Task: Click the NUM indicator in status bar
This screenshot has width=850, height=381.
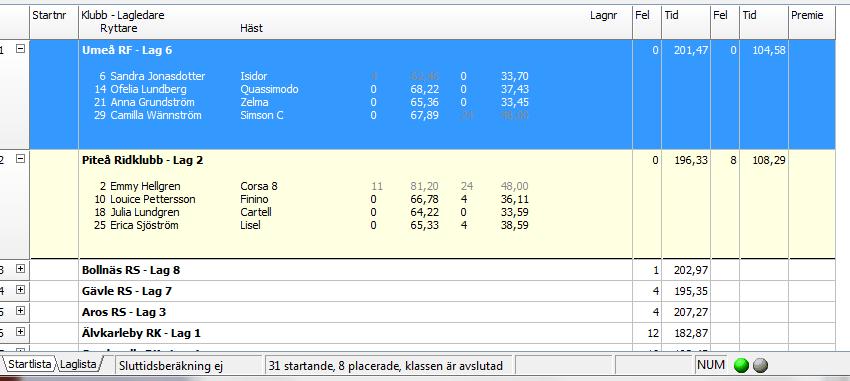Action: (711, 365)
